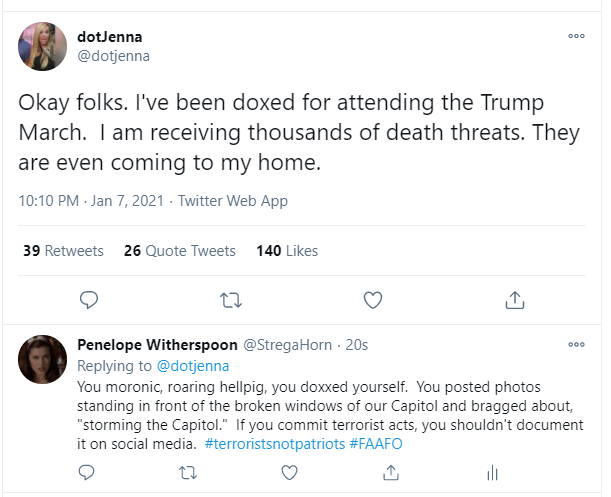View the 26 Quote Tweets list
Image resolution: width=611 pixels, height=497 pixels.
[x=180, y=250]
